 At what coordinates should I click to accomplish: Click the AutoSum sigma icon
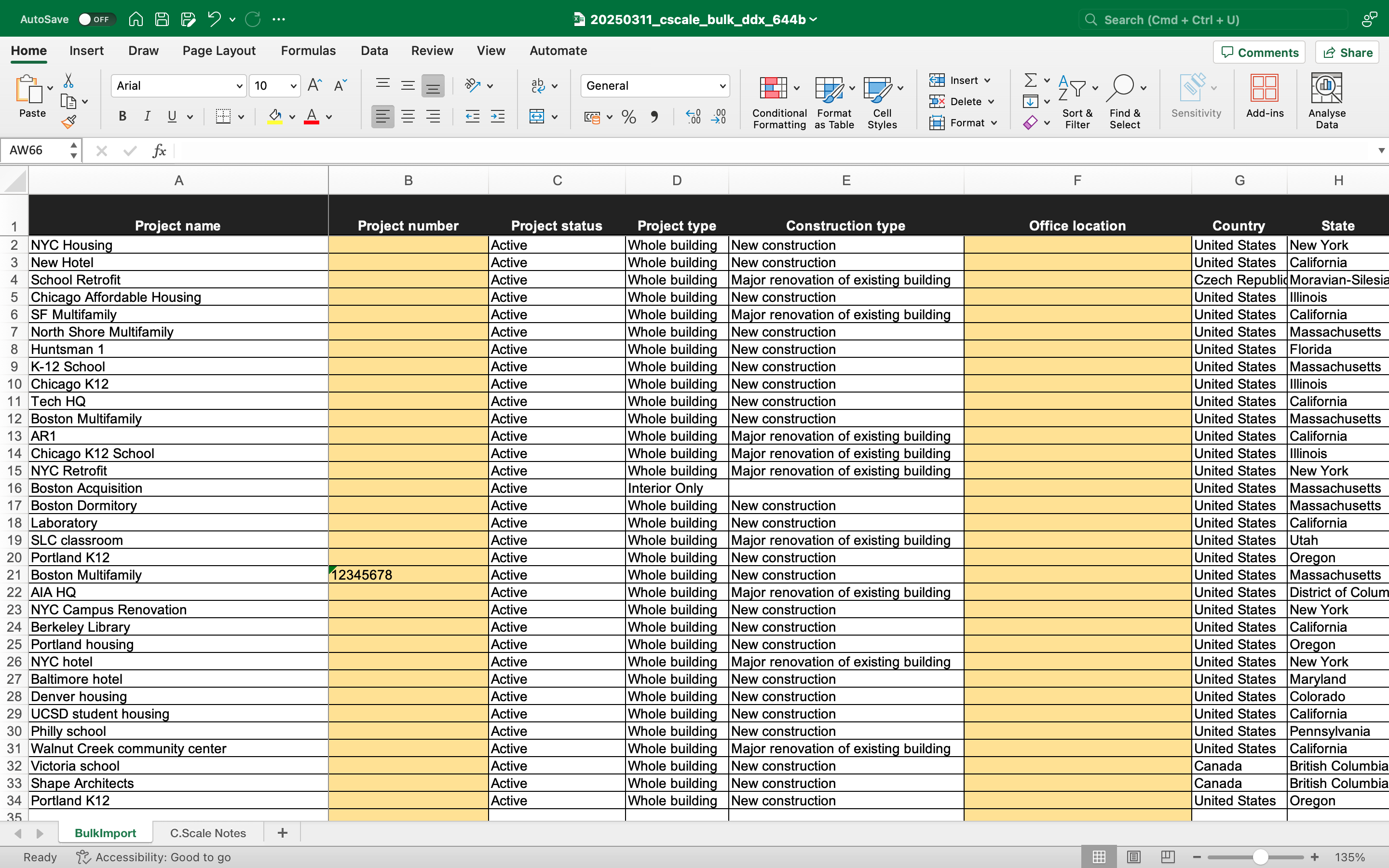tap(1031, 80)
